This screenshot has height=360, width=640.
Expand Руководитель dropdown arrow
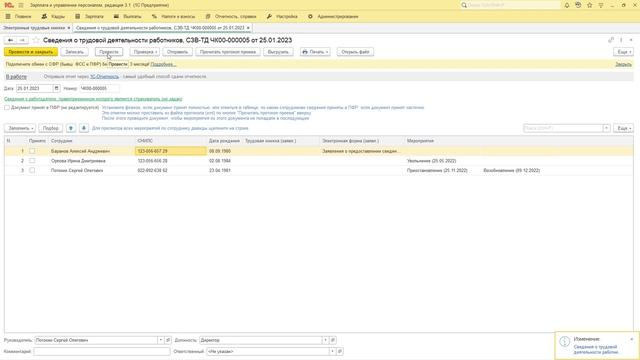click(x=161, y=340)
